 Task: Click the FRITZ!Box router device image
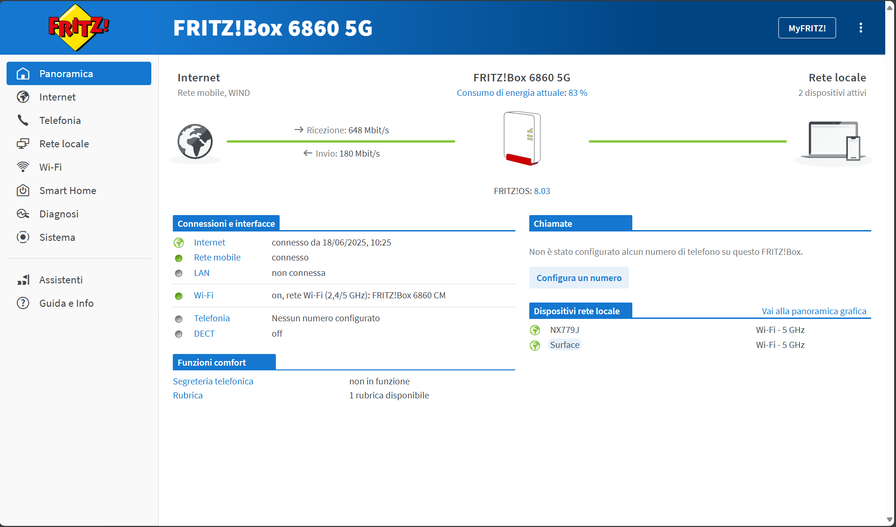[x=522, y=138]
